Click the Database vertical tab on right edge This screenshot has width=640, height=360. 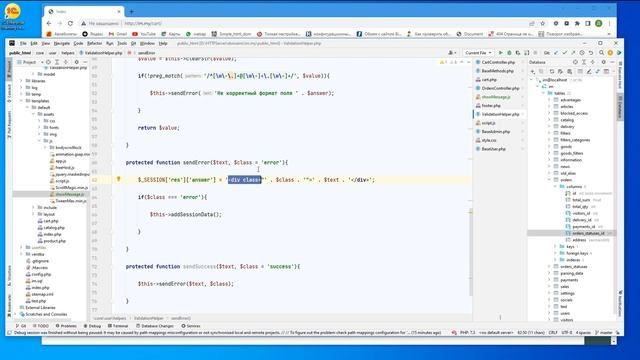point(620,108)
